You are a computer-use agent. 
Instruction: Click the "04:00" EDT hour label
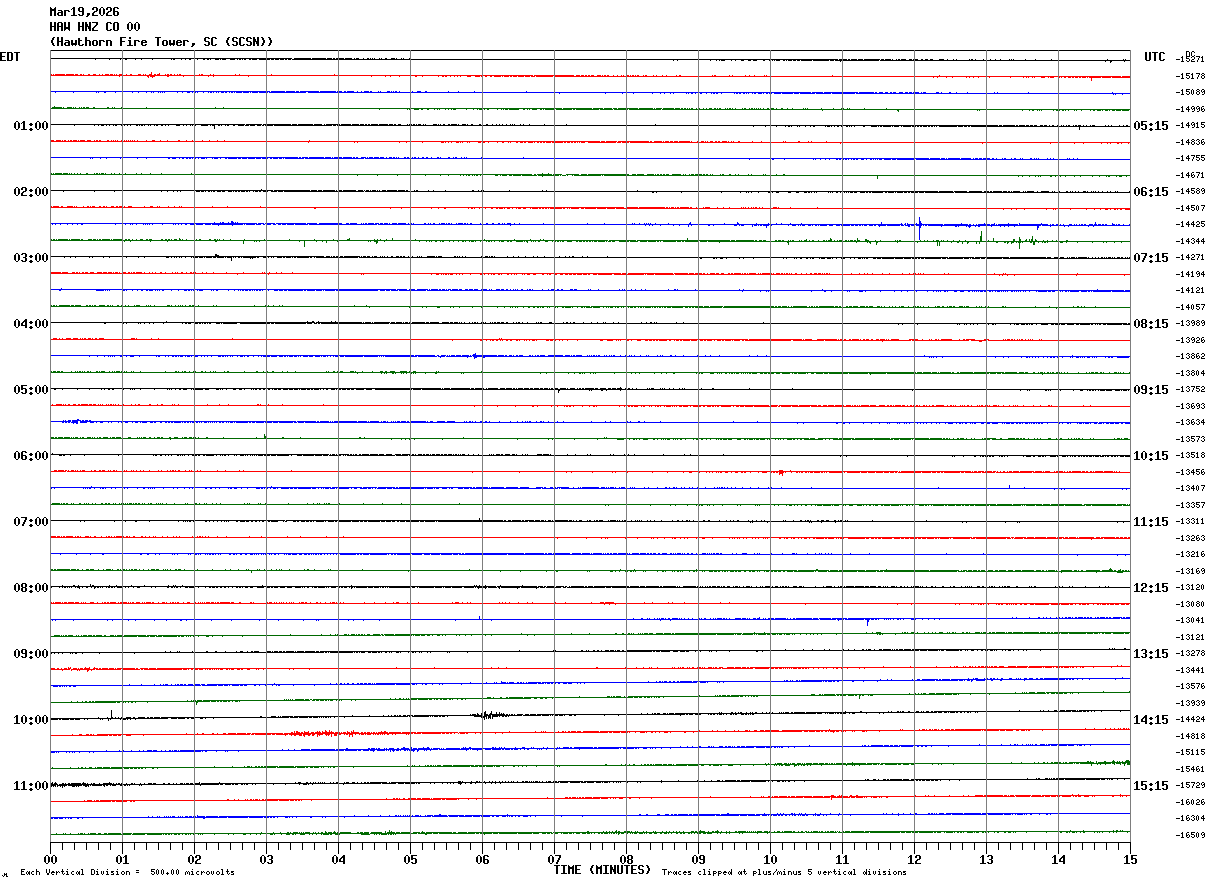coord(31,324)
